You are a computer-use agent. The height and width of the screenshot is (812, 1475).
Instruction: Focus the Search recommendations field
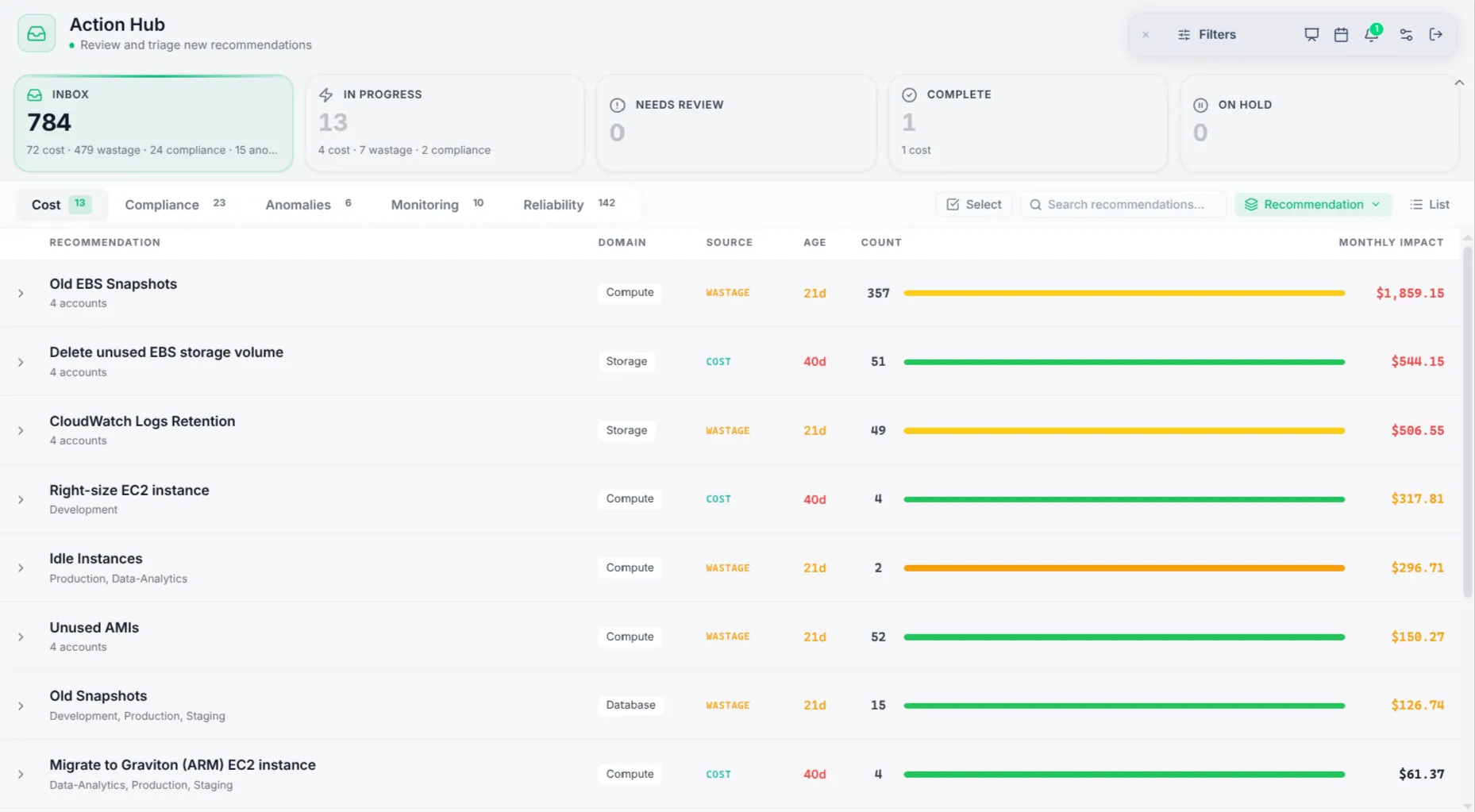[x=1123, y=205]
